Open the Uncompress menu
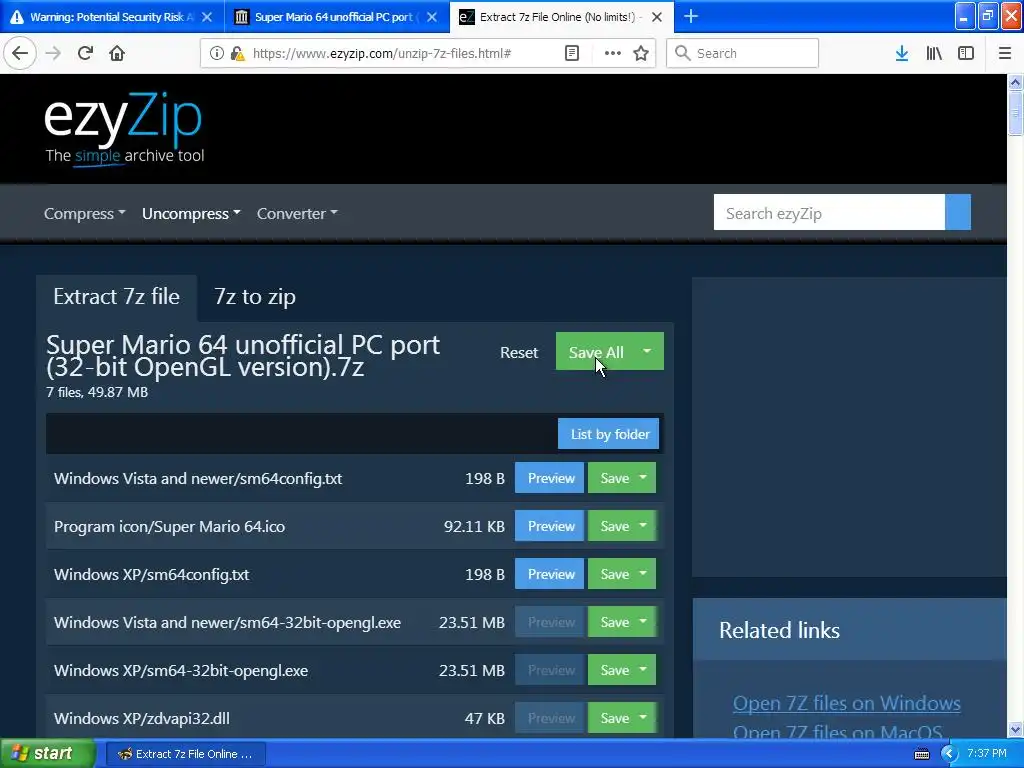The height and width of the screenshot is (768, 1024). tap(191, 214)
